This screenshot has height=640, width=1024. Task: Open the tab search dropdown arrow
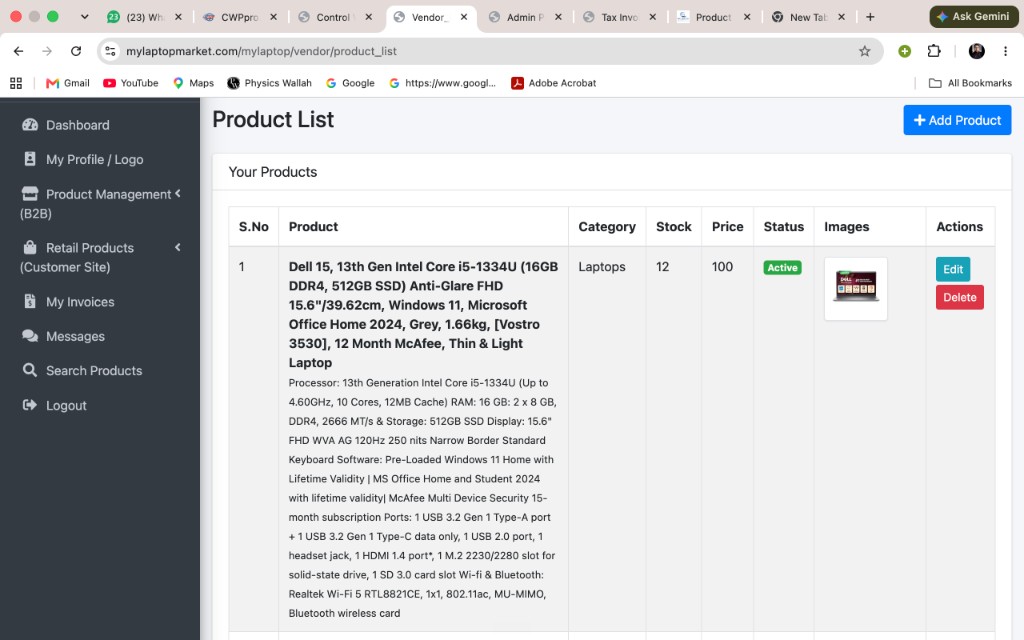pos(84,17)
